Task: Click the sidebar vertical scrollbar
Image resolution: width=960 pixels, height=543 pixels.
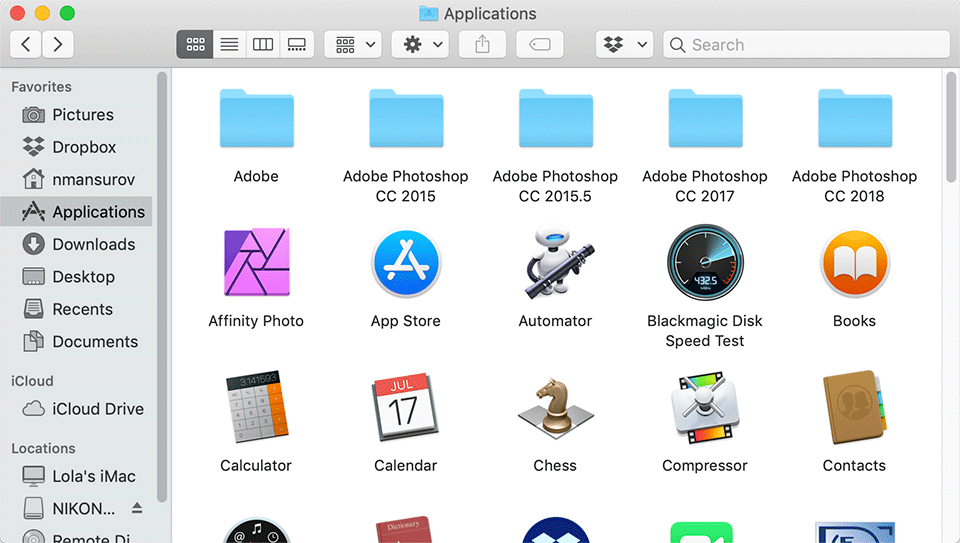Action: click(x=162, y=286)
